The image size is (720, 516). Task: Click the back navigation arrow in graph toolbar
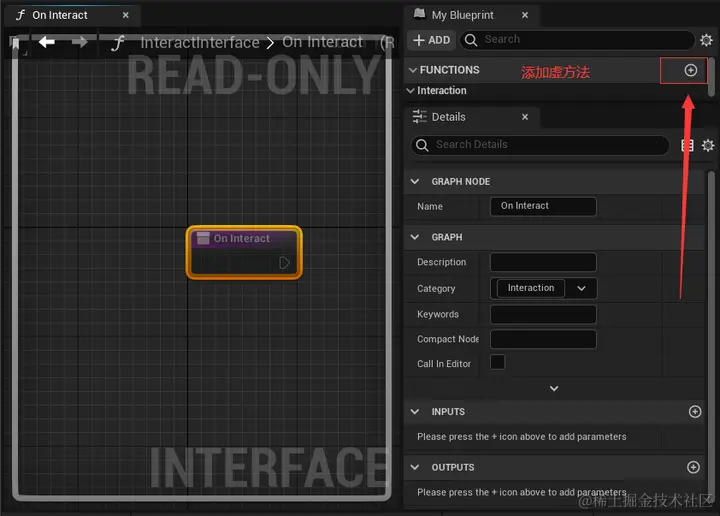(47, 42)
